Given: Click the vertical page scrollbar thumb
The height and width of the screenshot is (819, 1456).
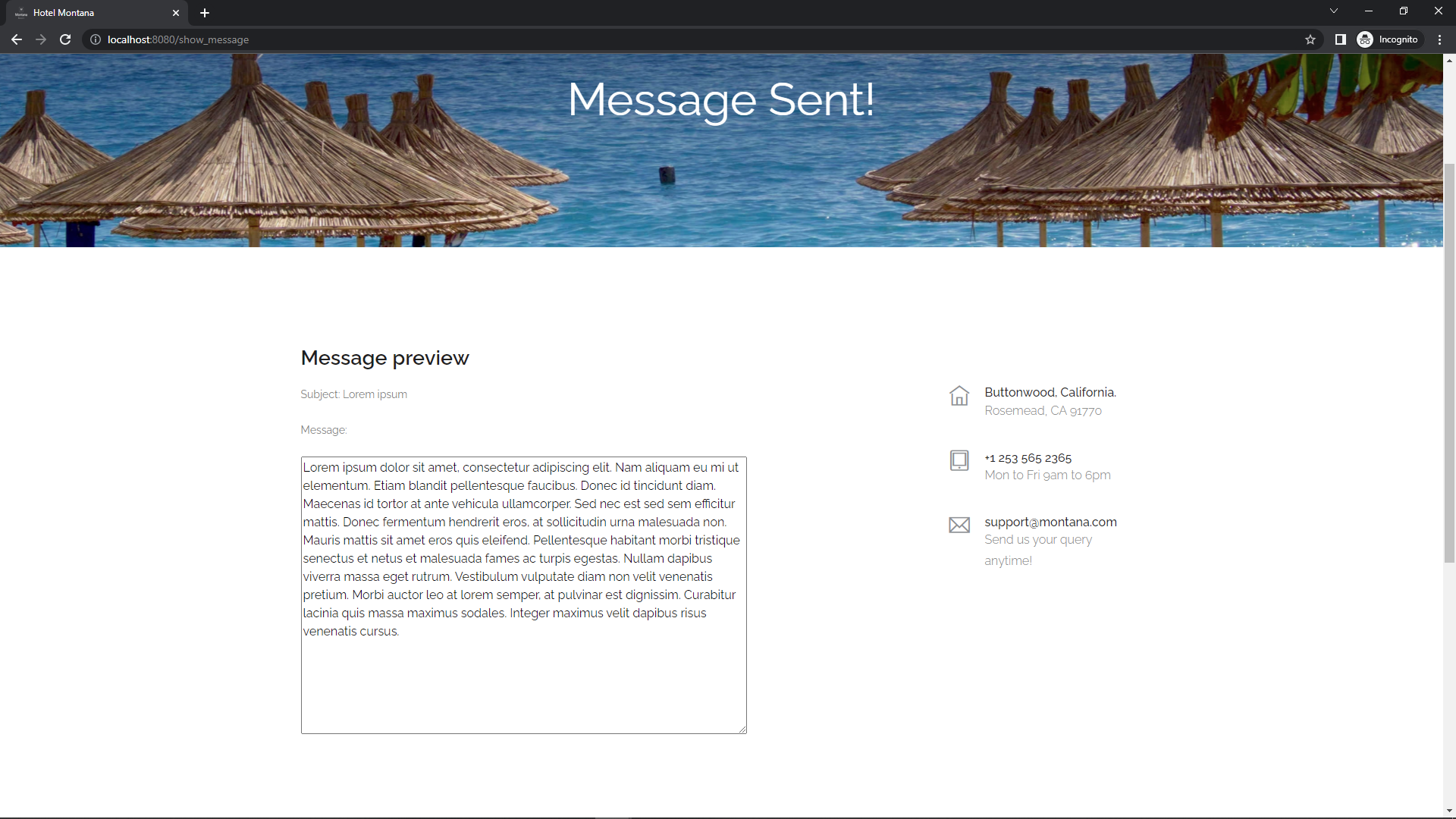Looking at the screenshot, I should coord(1449,364).
